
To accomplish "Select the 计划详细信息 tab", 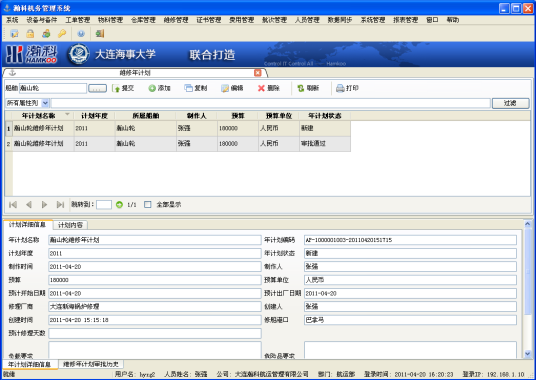I will pos(27,225).
